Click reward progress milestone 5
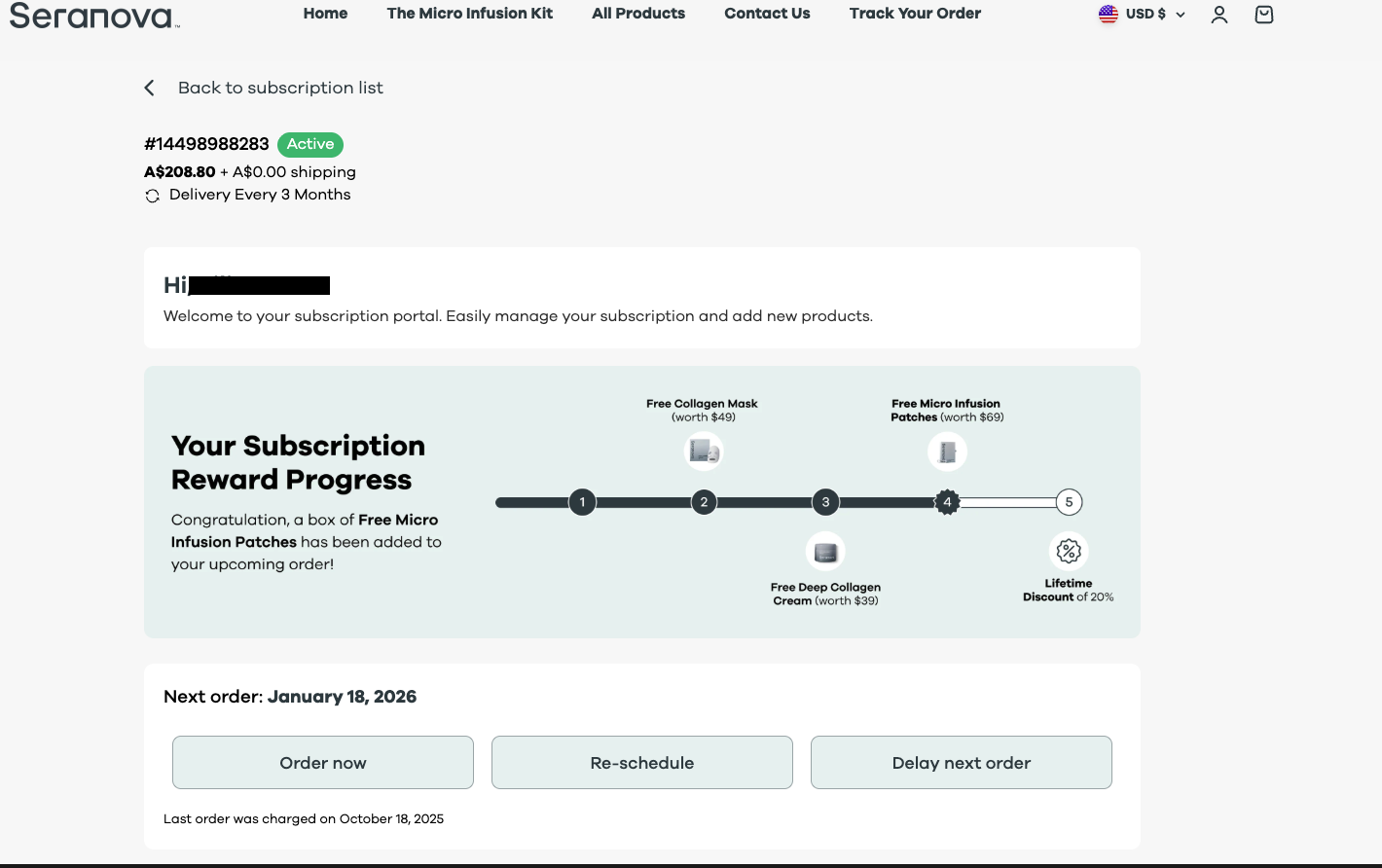This screenshot has width=1382, height=868. point(1069,502)
